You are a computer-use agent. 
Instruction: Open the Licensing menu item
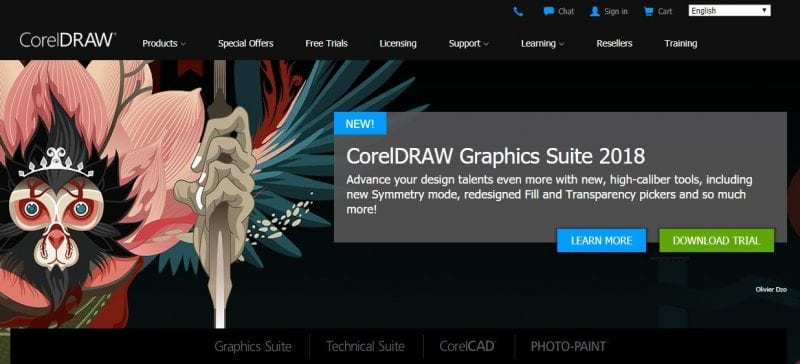pyautogui.click(x=398, y=43)
